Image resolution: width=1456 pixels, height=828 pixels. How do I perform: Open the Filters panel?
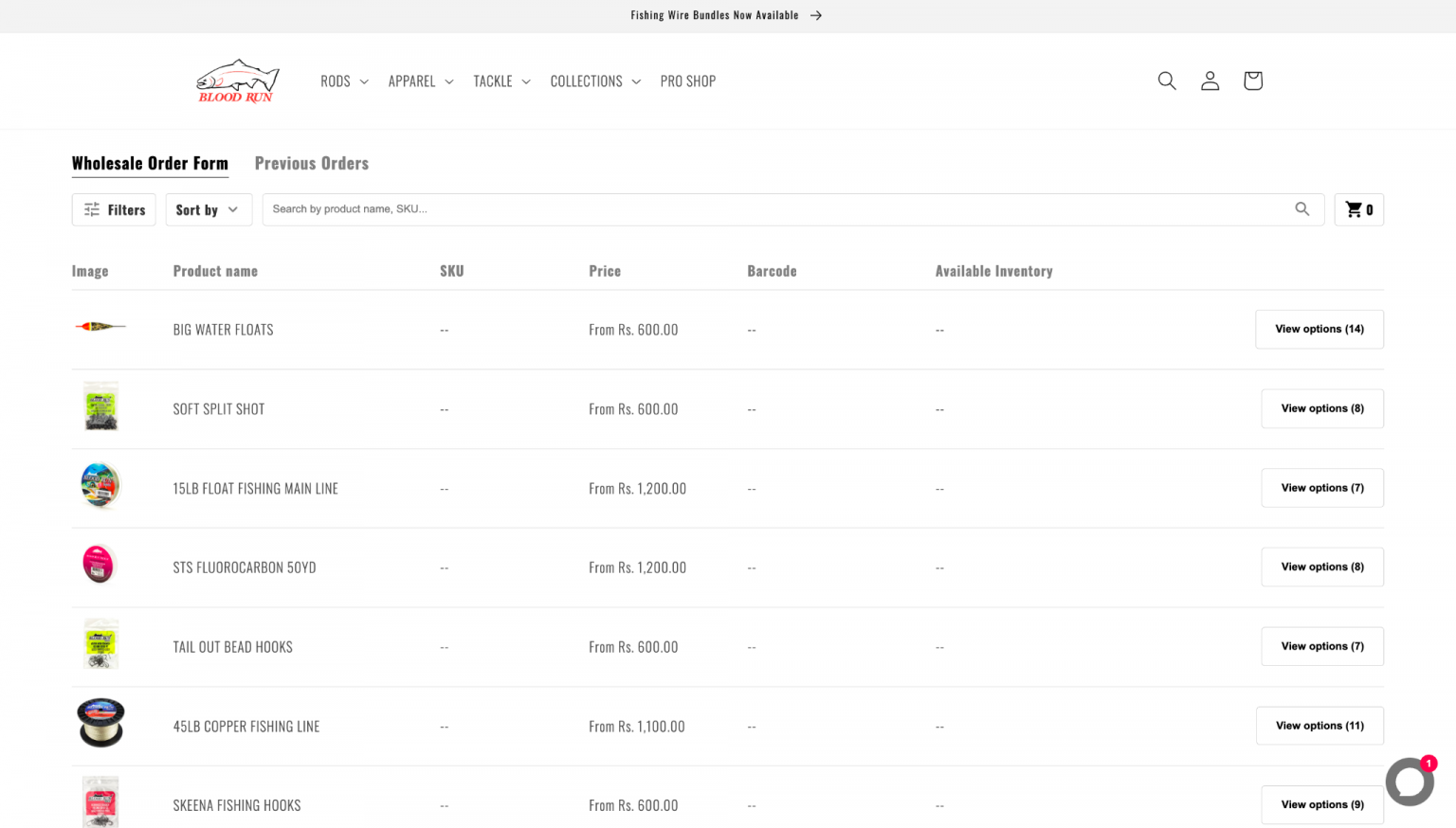[x=113, y=209]
